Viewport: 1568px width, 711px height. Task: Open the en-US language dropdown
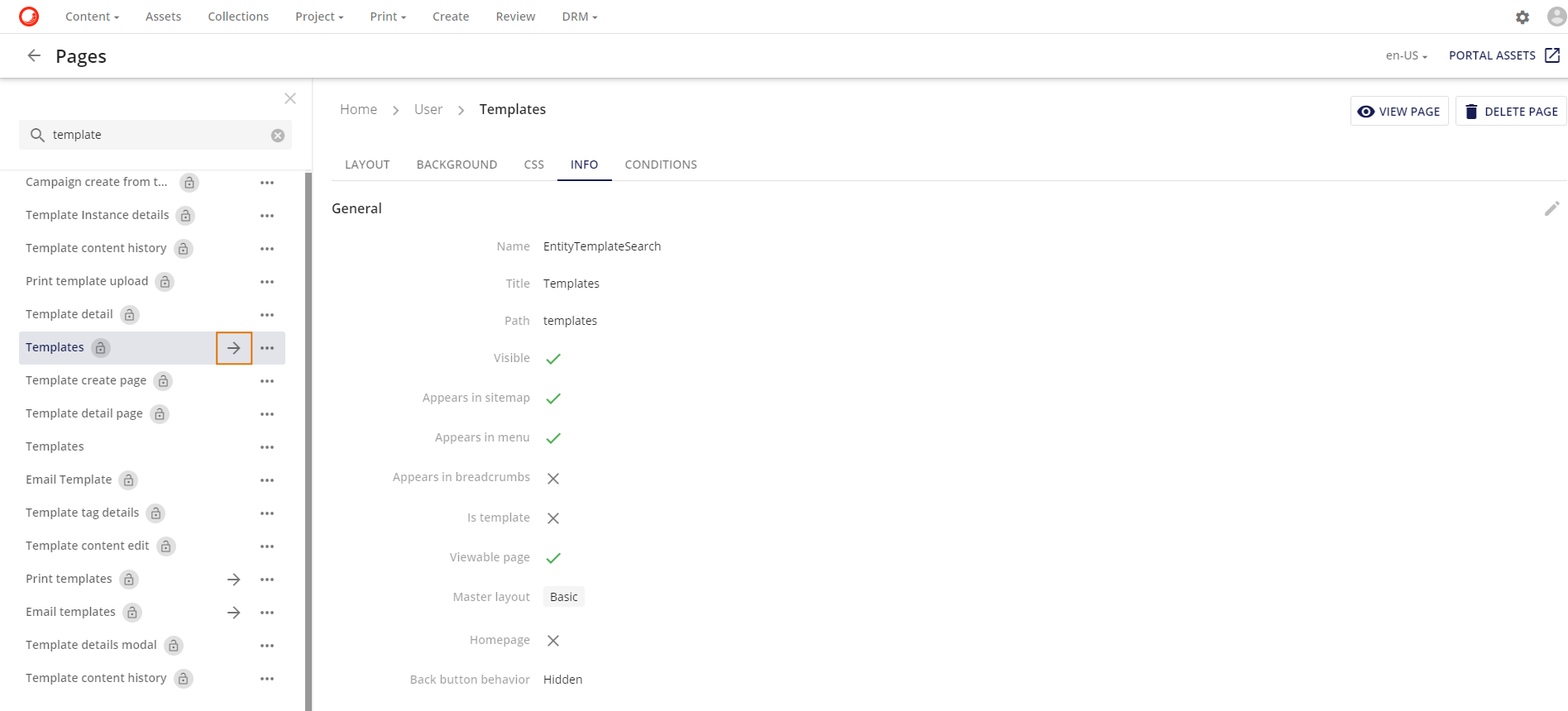pos(1406,55)
